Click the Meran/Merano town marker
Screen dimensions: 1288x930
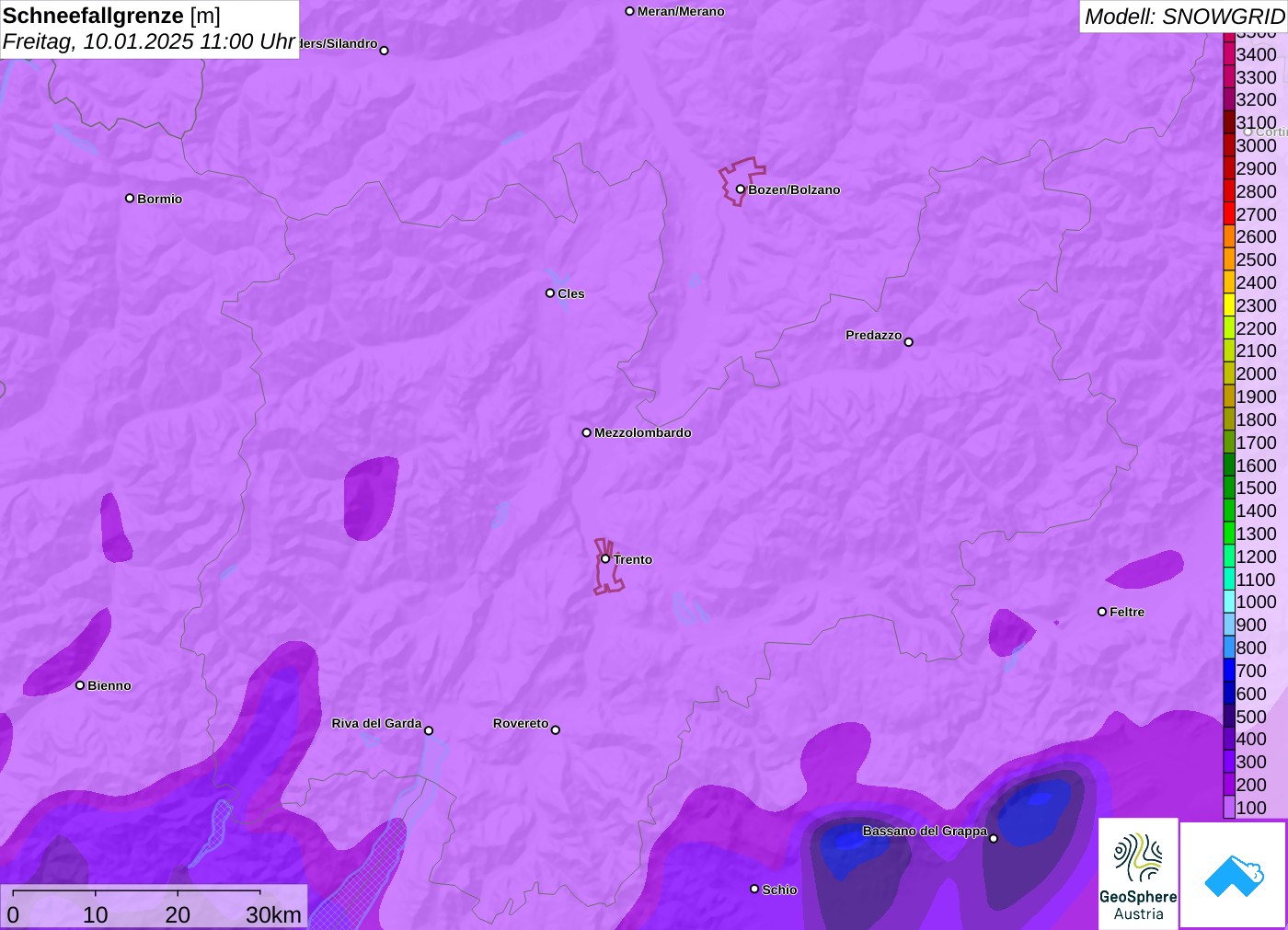630,11
